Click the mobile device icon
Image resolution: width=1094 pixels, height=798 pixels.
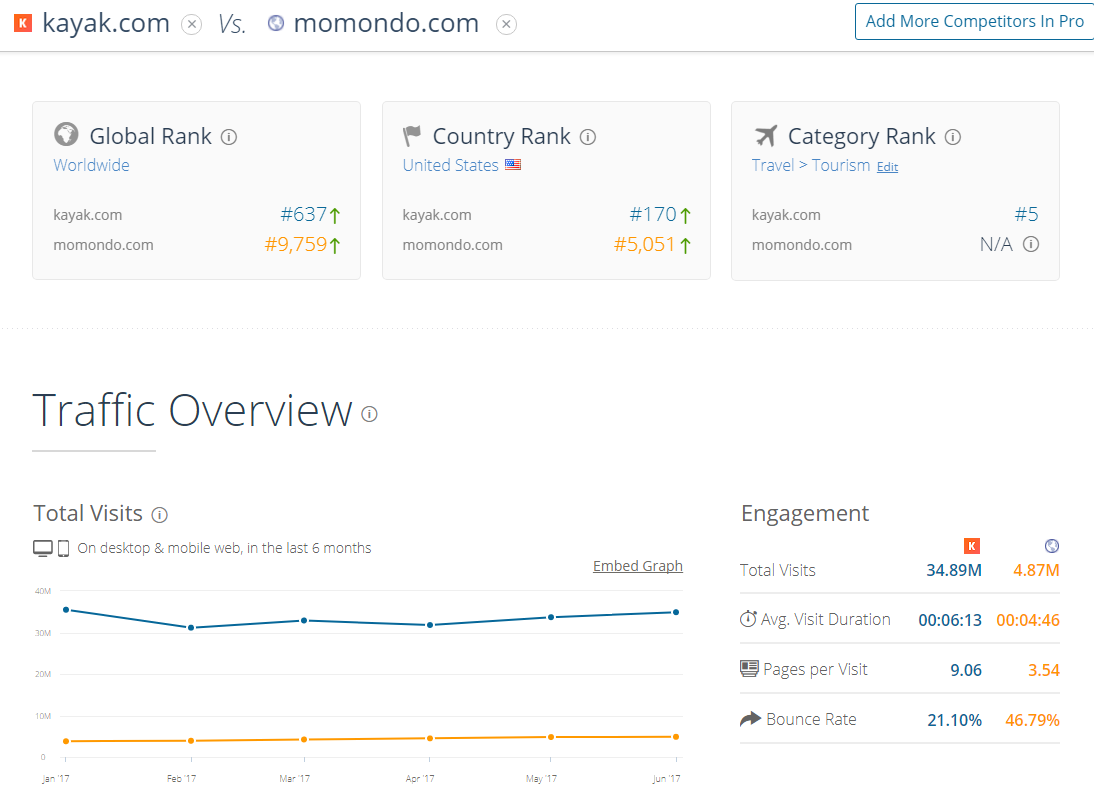click(63, 549)
